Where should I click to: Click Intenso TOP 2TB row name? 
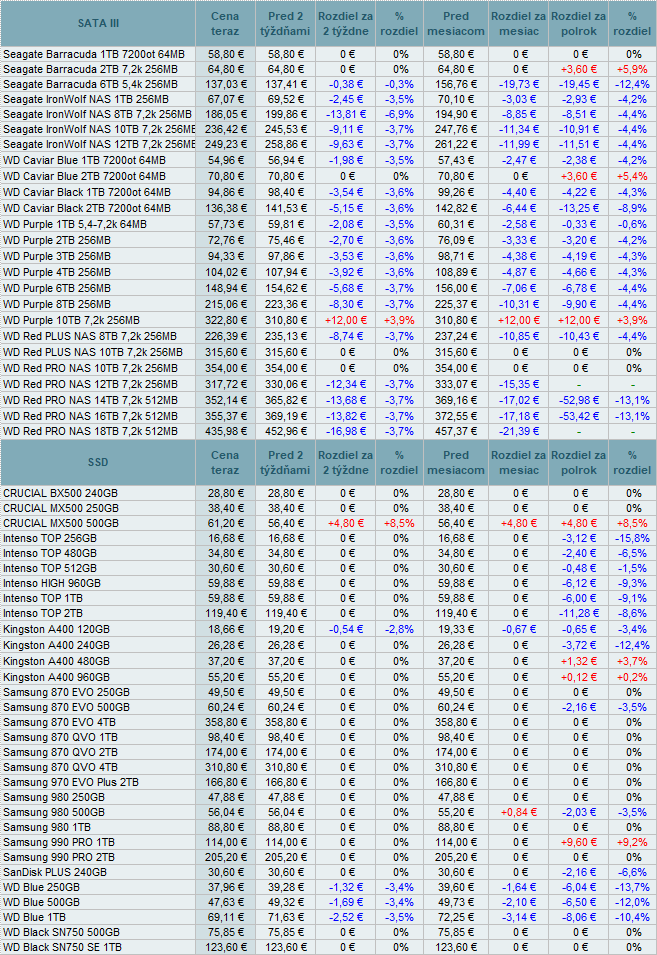43,613
